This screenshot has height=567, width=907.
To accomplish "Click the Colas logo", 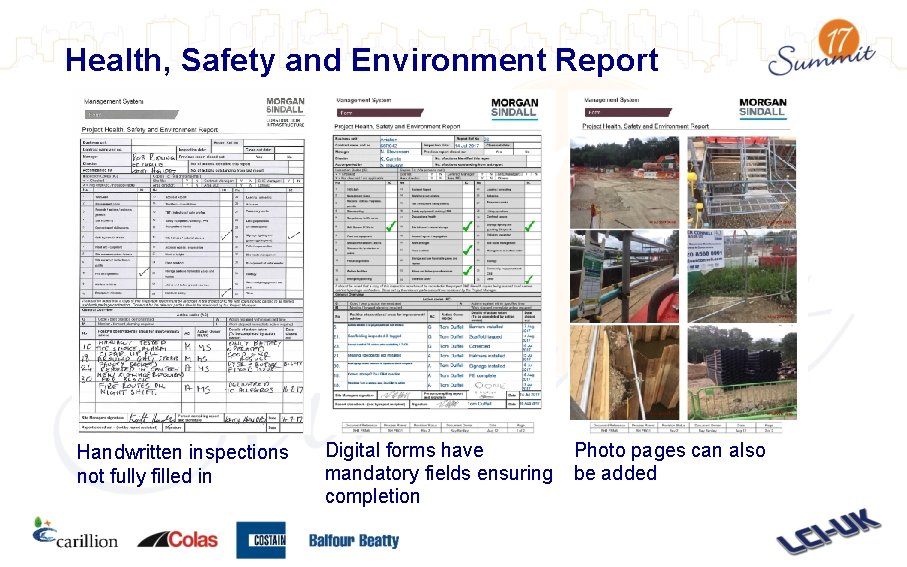I will pyautogui.click(x=178, y=539).
